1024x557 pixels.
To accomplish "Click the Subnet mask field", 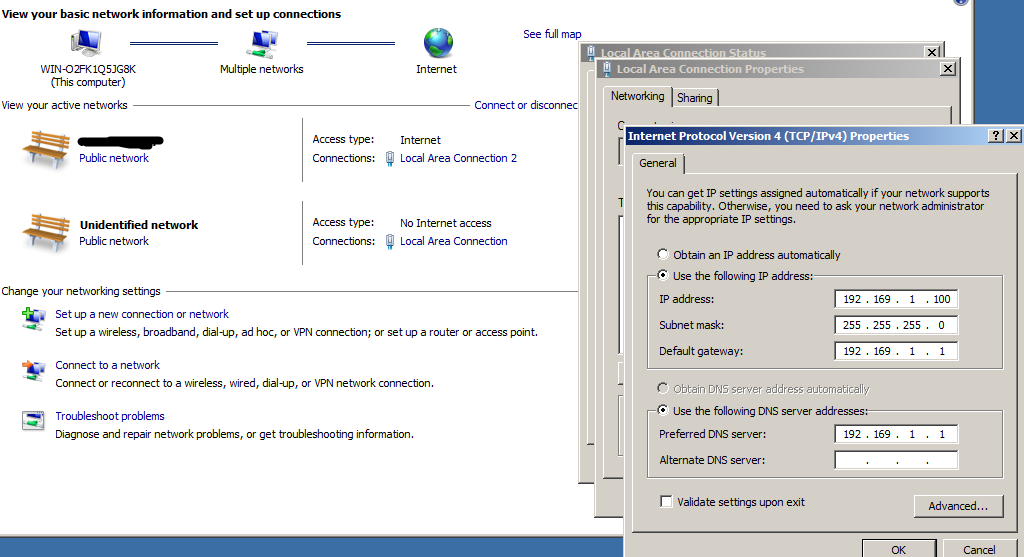I will [896, 325].
